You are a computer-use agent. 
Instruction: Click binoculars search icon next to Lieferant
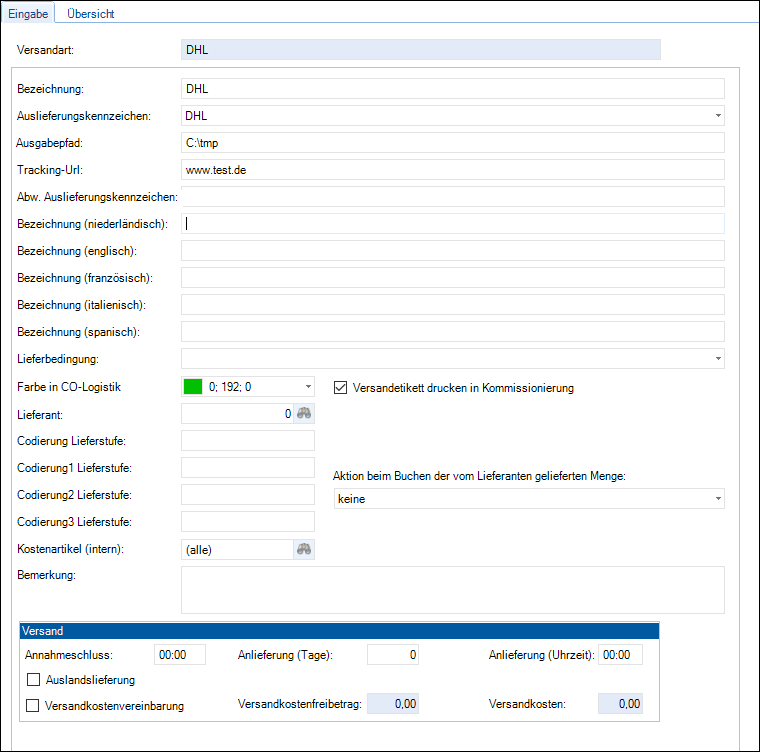pos(304,413)
